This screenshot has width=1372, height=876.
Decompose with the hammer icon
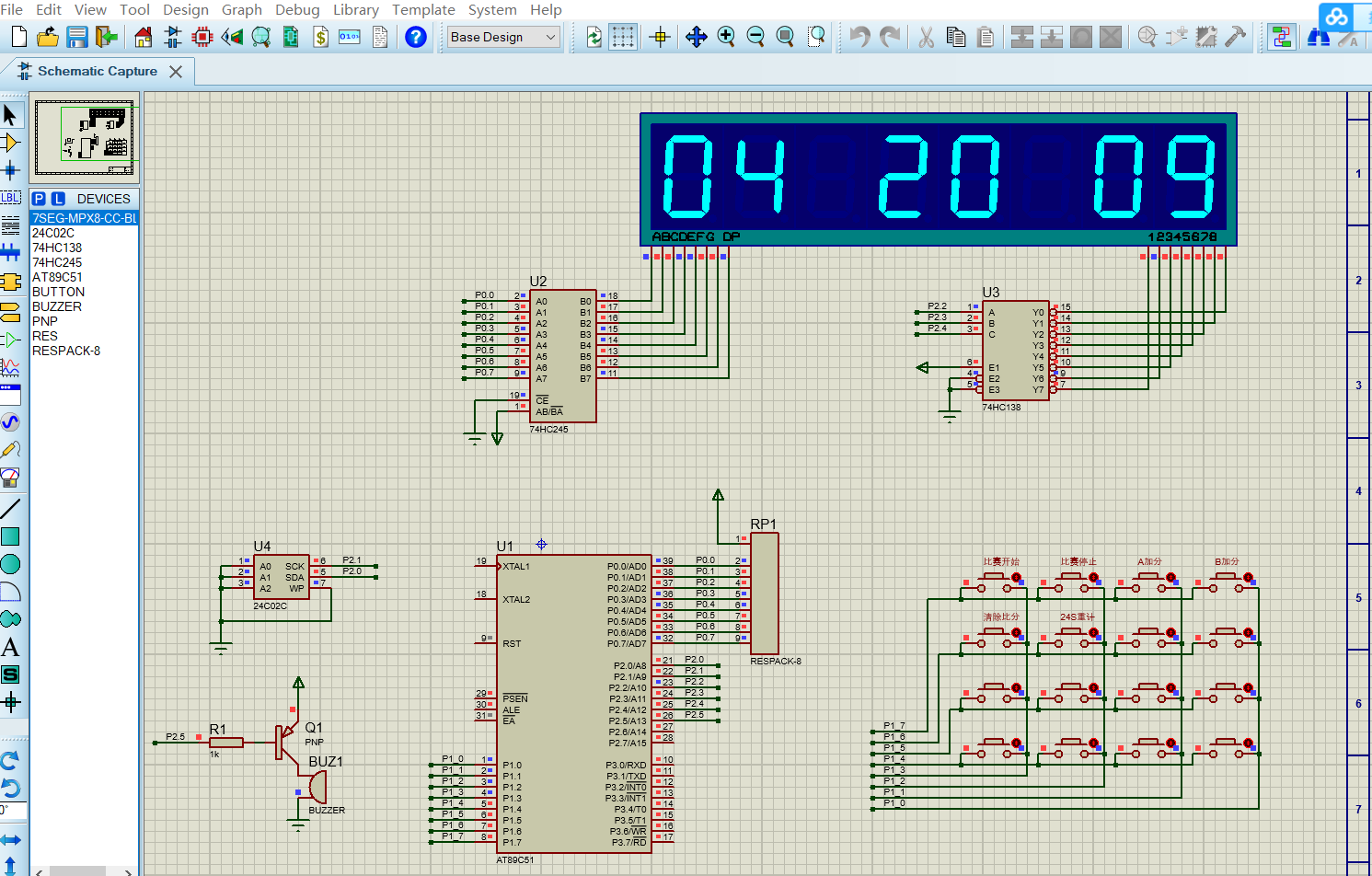pyautogui.click(x=1236, y=37)
